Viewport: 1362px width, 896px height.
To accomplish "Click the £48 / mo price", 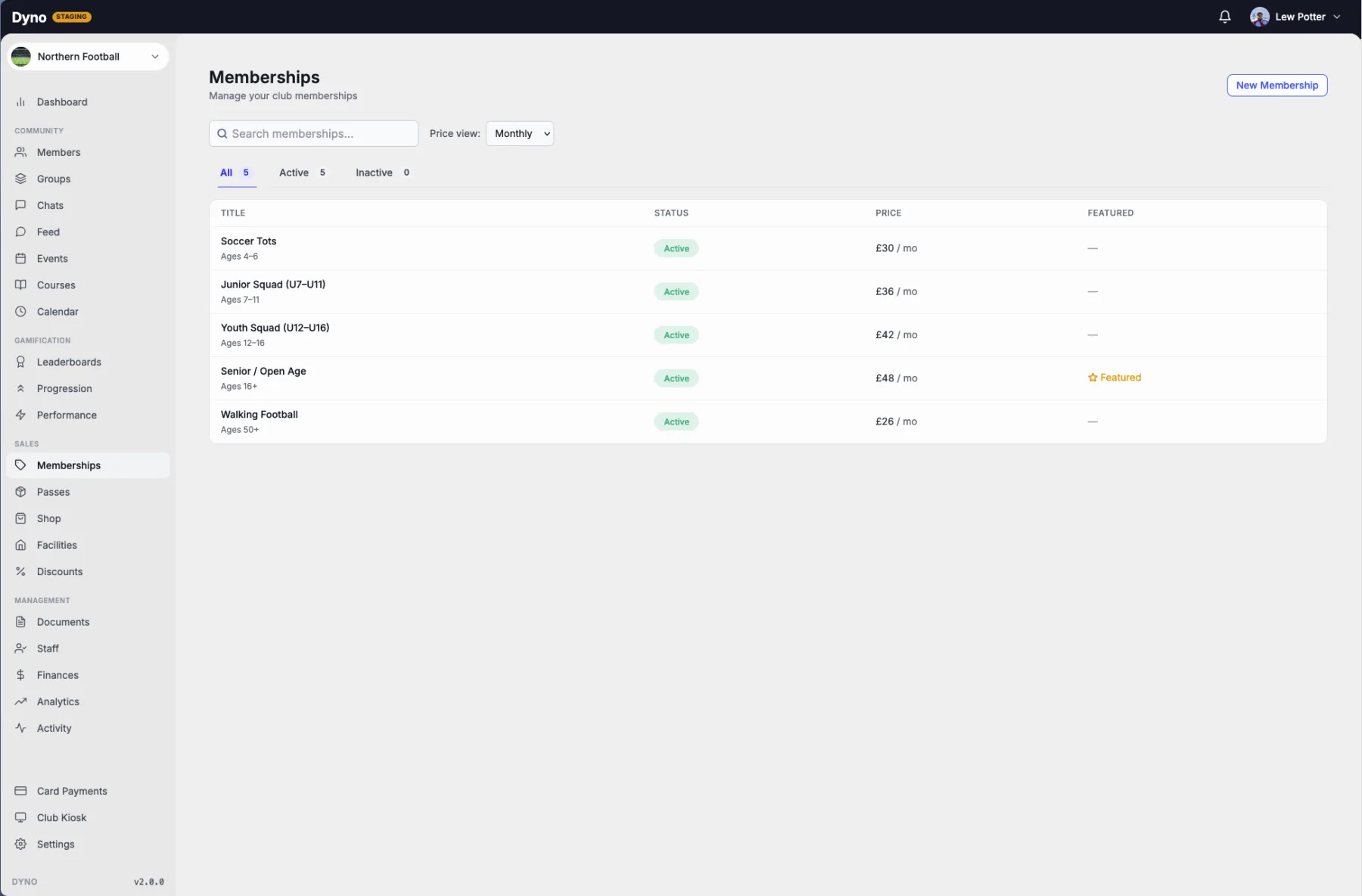I will tap(896, 378).
